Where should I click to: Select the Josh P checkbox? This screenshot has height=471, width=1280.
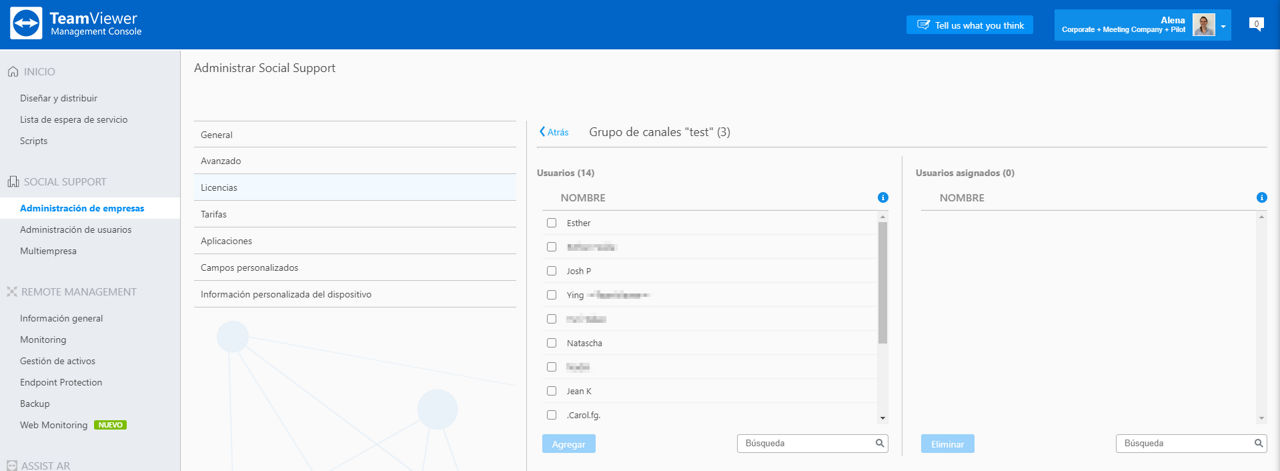551,271
